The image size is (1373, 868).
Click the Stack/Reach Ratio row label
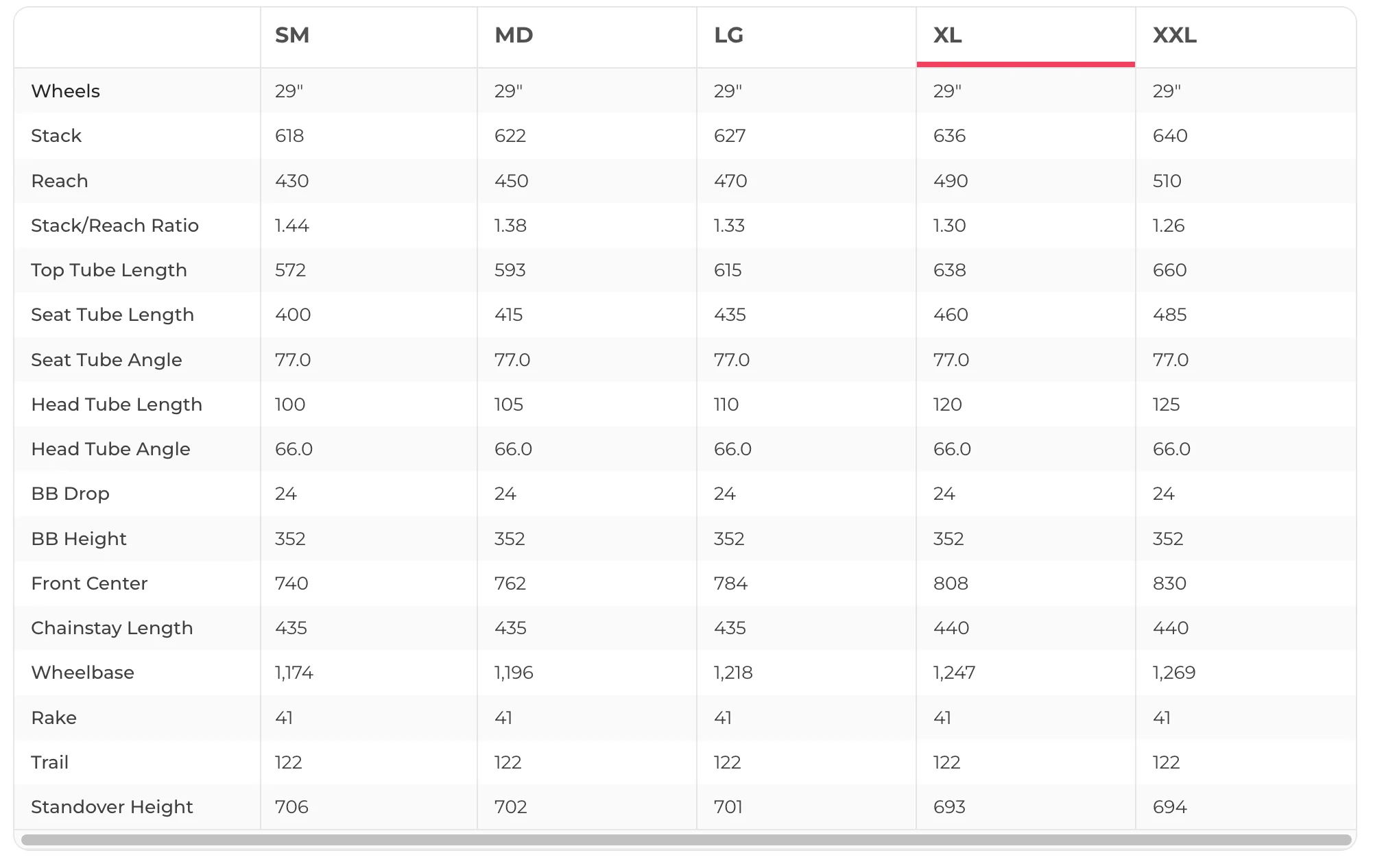pos(115,226)
